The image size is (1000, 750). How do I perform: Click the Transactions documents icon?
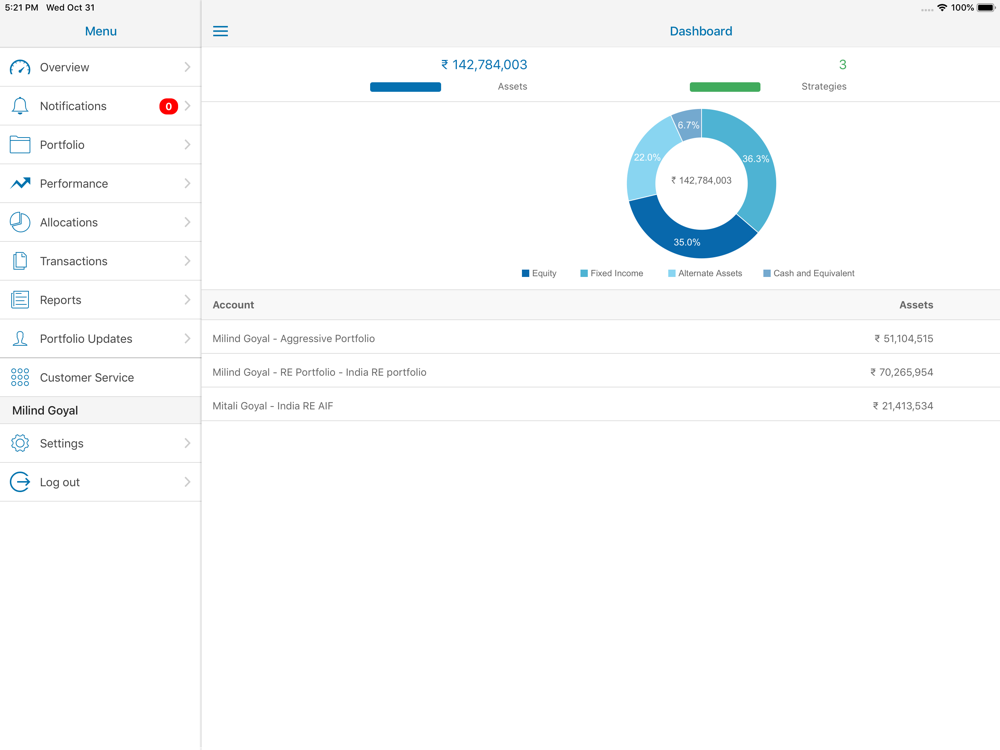(20, 261)
